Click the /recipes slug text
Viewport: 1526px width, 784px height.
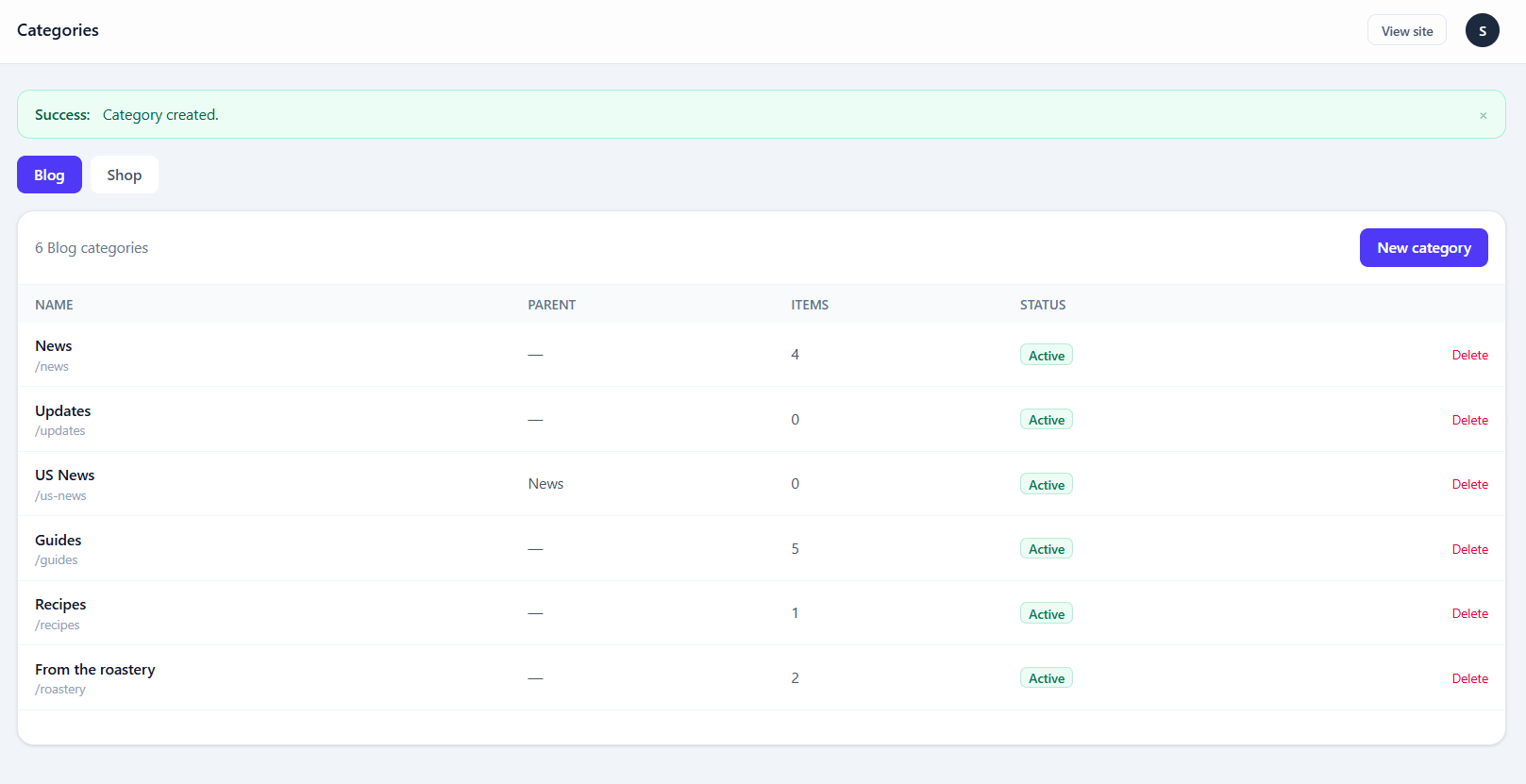pyautogui.click(x=58, y=625)
